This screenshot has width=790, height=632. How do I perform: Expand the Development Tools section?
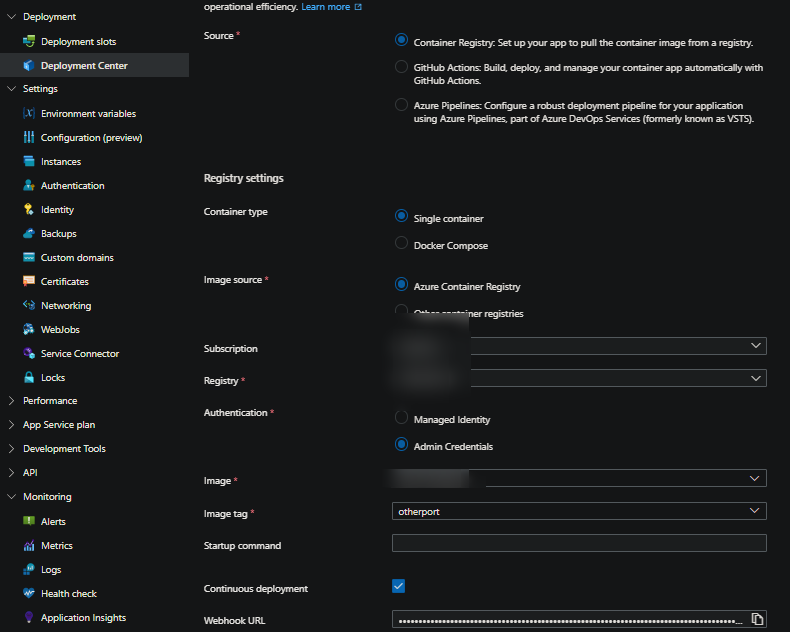[x=12, y=449]
